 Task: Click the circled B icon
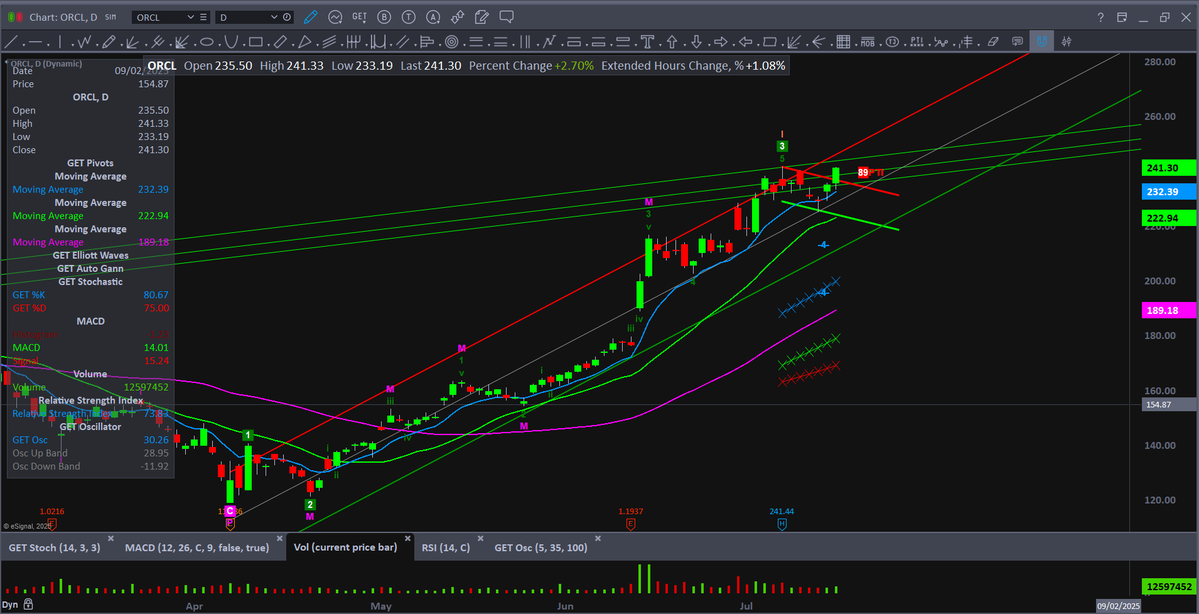point(384,17)
